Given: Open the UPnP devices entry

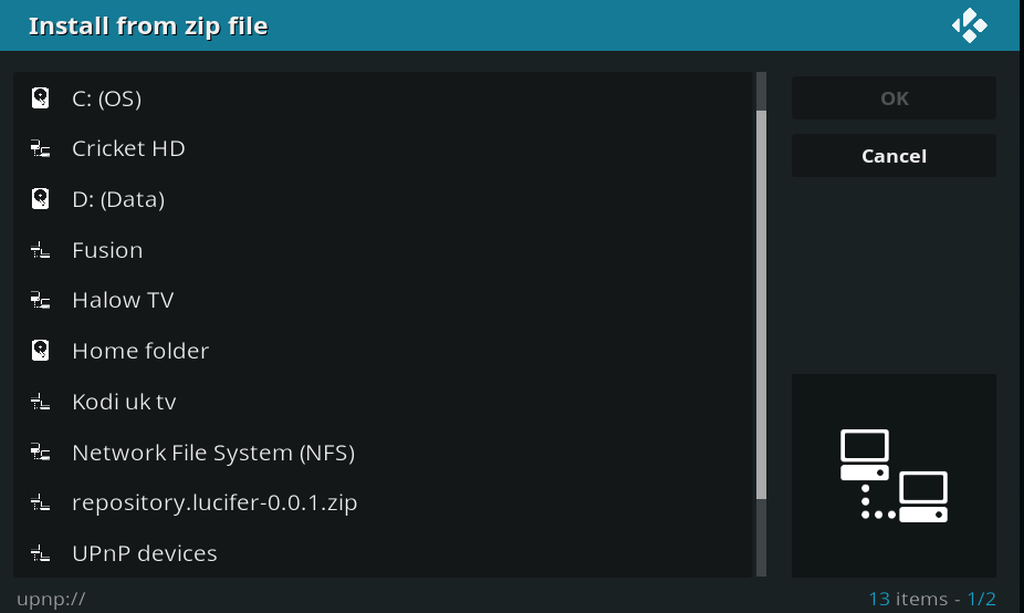Looking at the screenshot, I should tap(144, 553).
